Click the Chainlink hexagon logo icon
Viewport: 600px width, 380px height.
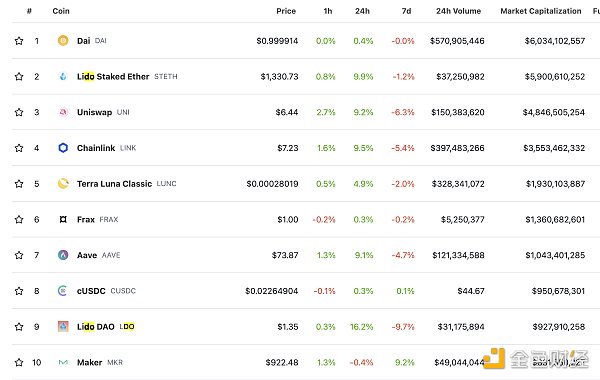click(x=63, y=148)
